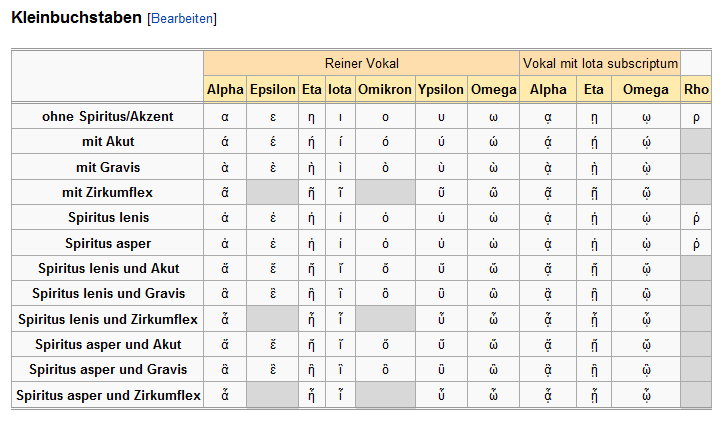This screenshot has width=727, height=422.
Task: Click the Spiritus lenis und Zirkumflex label
Action: pos(107,319)
